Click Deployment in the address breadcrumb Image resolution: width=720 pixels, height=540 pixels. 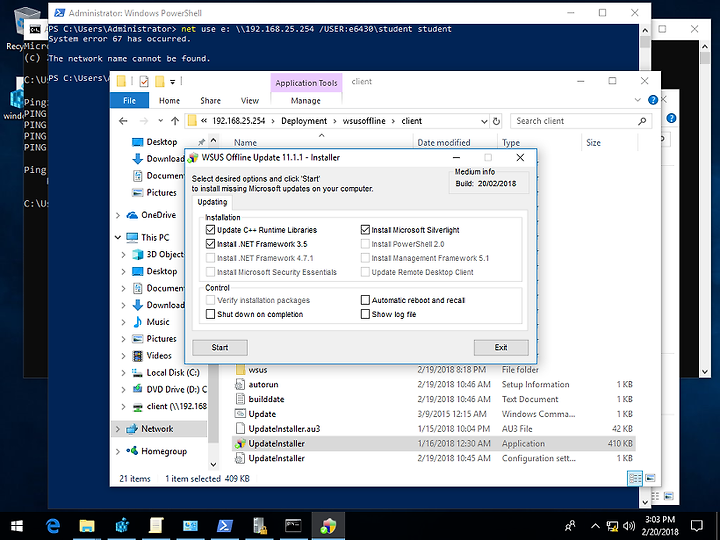coord(304,121)
